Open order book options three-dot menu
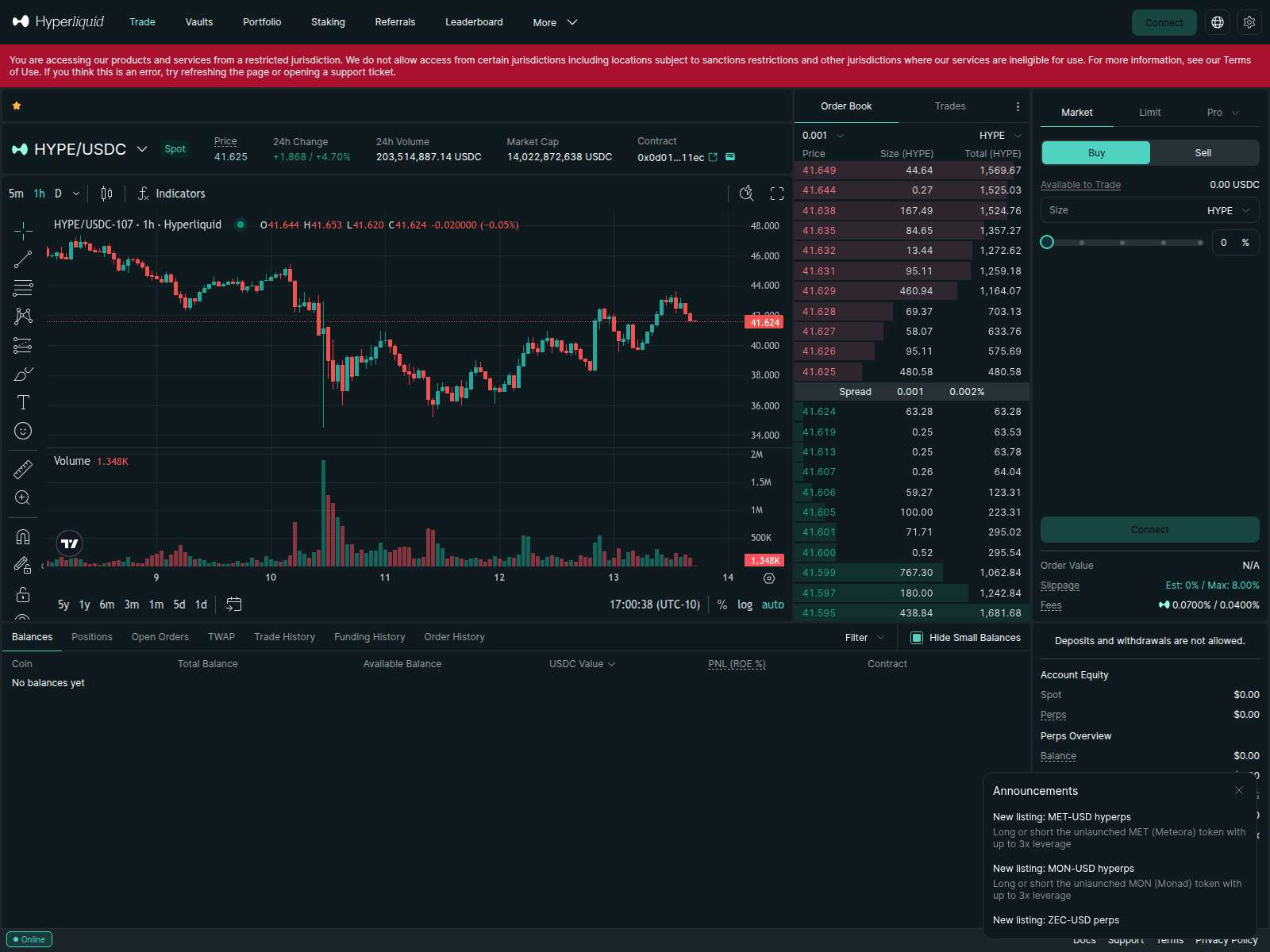This screenshot has width=1270, height=952. pyautogui.click(x=1018, y=106)
